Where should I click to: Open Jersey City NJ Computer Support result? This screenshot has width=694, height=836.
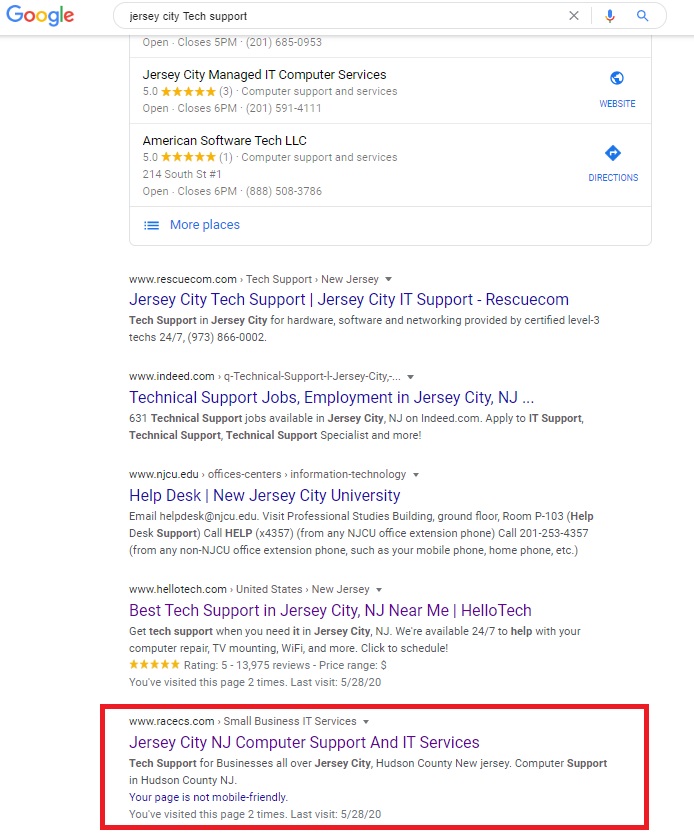304,743
